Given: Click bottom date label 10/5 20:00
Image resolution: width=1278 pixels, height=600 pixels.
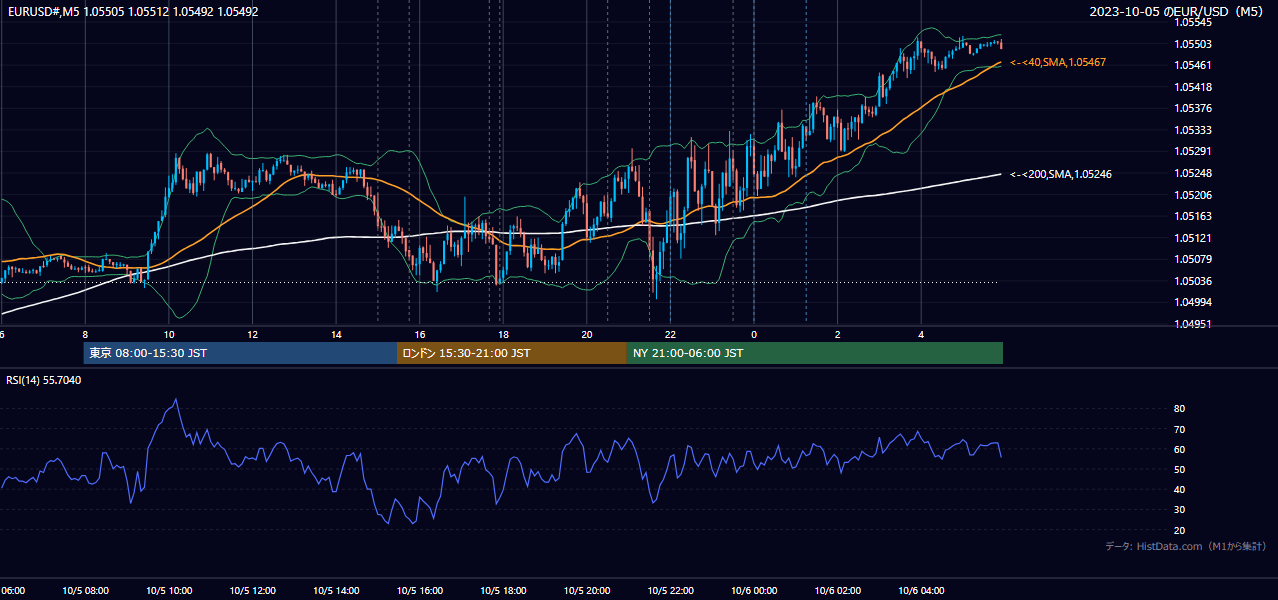Looking at the screenshot, I should (x=587, y=591).
